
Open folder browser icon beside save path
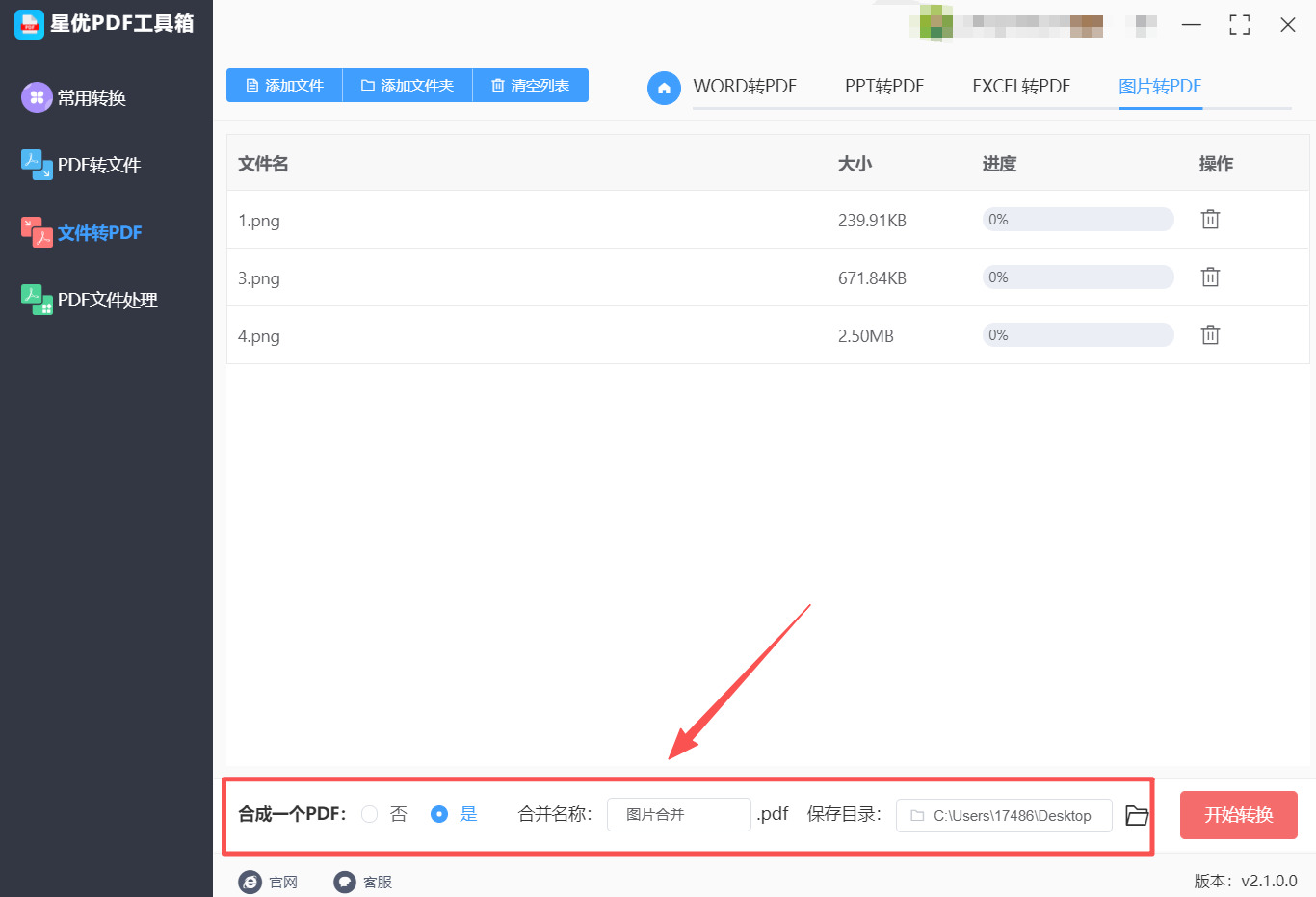1137,815
